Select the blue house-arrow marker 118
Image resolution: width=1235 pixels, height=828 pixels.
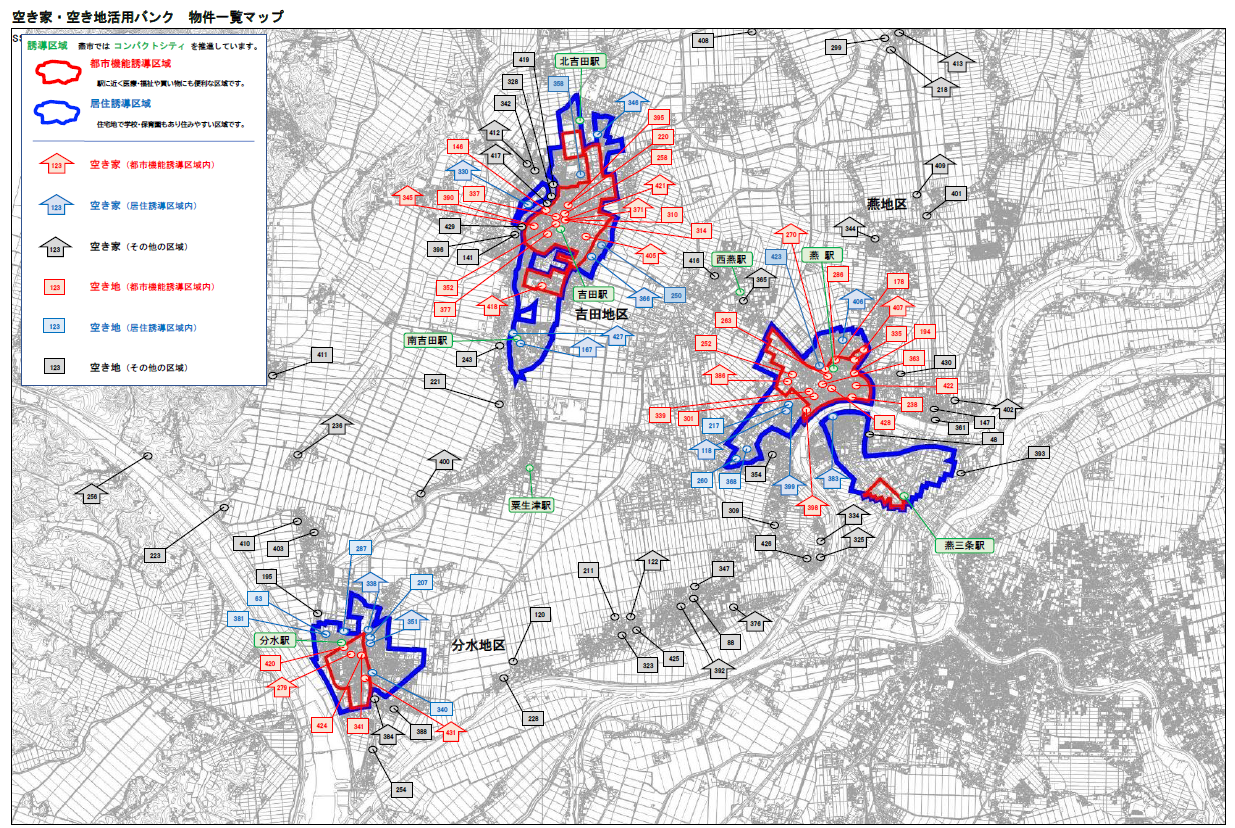click(x=706, y=449)
